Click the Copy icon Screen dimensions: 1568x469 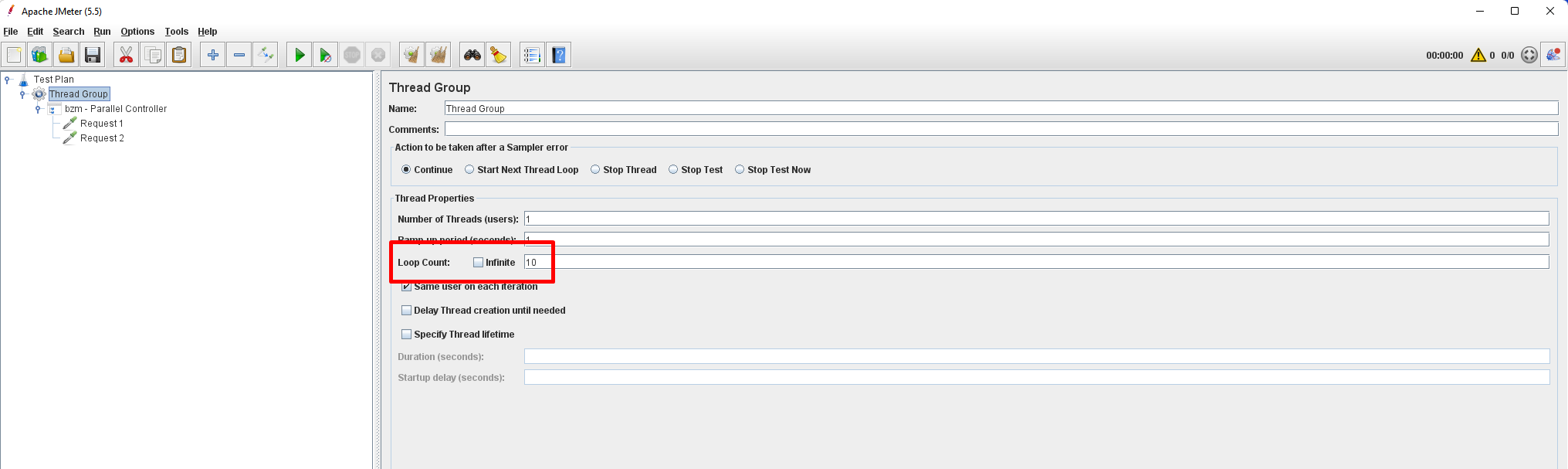(x=153, y=55)
